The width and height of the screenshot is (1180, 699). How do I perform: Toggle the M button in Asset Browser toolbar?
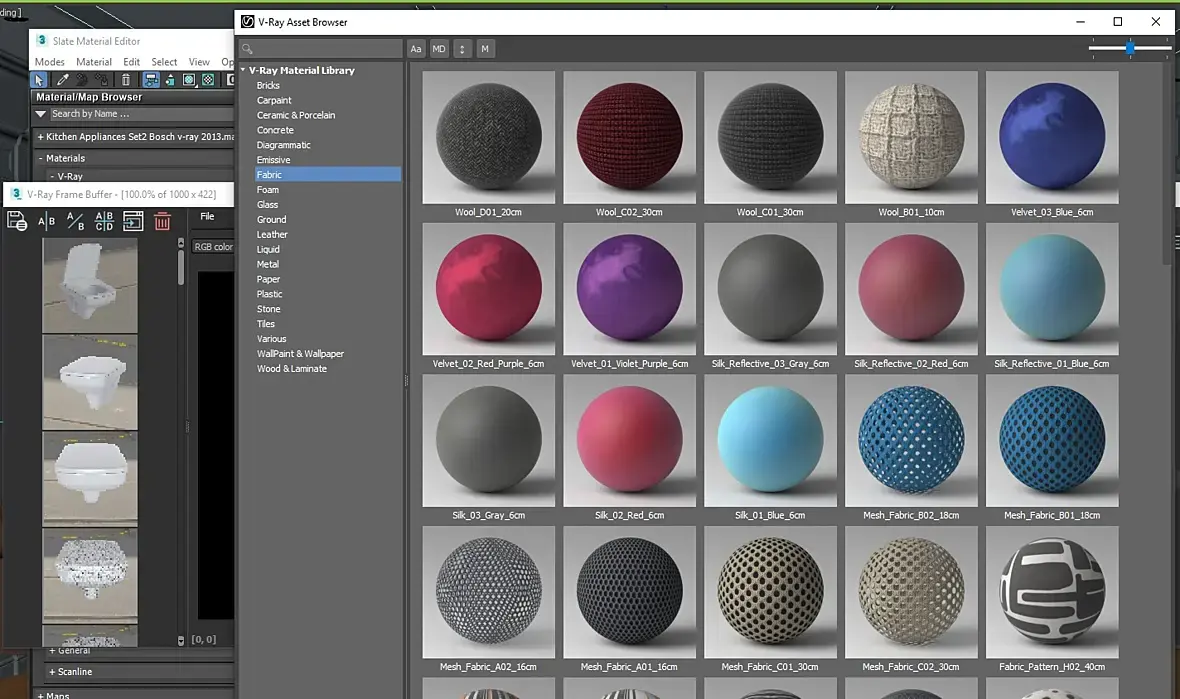pos(485,49)
